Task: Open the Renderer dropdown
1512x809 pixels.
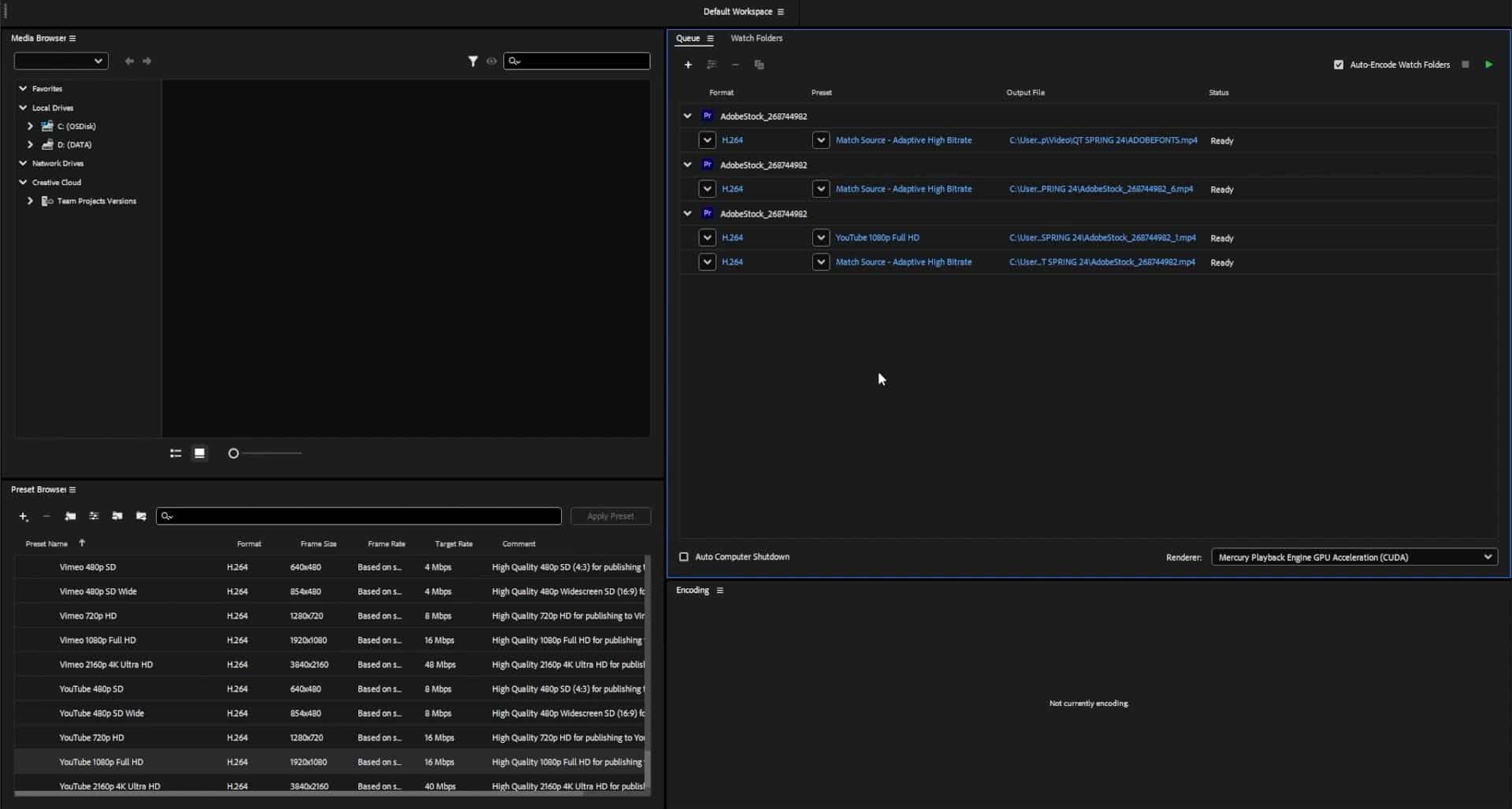Action: [x=1353, y=557]
